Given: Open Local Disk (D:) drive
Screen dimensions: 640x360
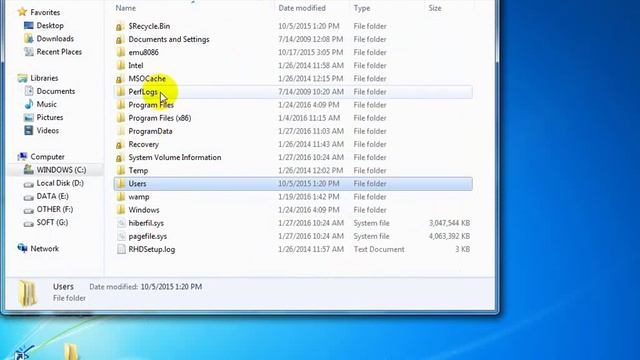Looking at the screenshot, I should coord(60,183).
